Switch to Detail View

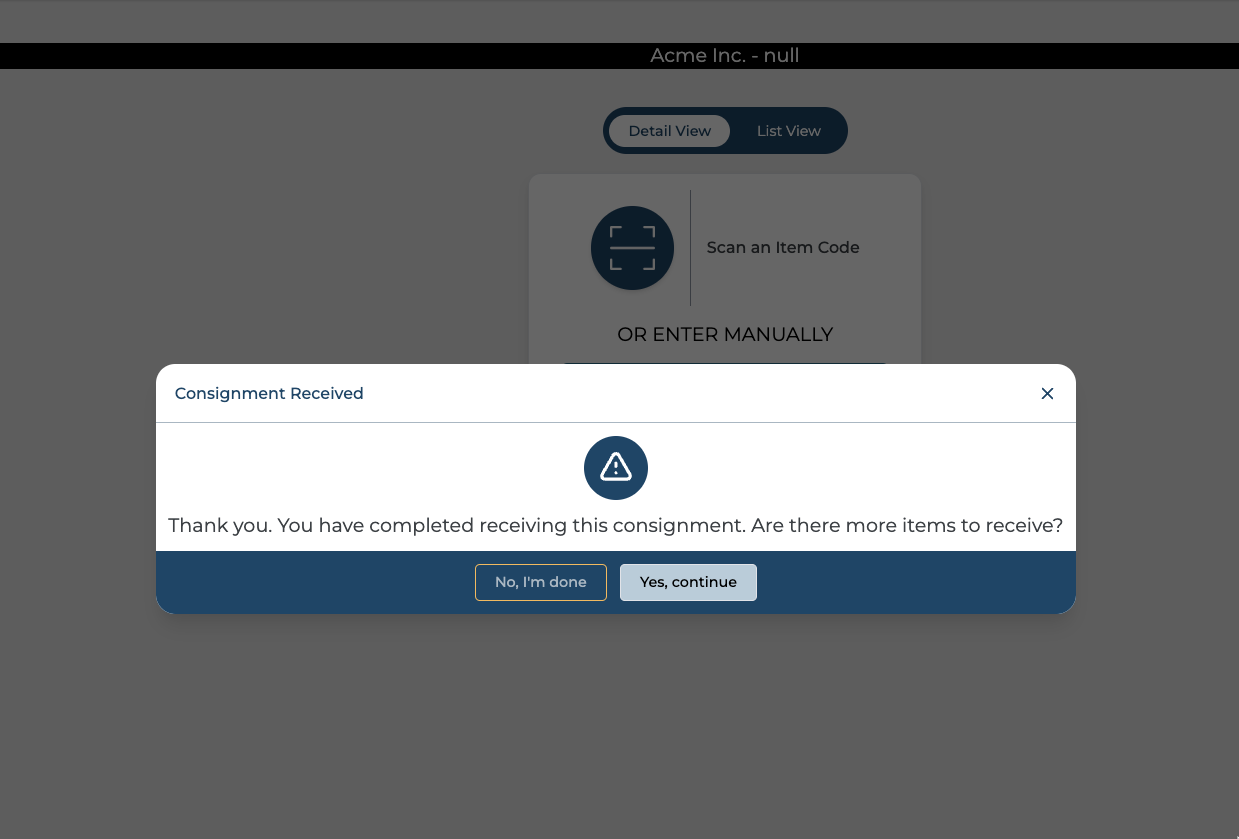pyautogui.click(x=669, y=131)
